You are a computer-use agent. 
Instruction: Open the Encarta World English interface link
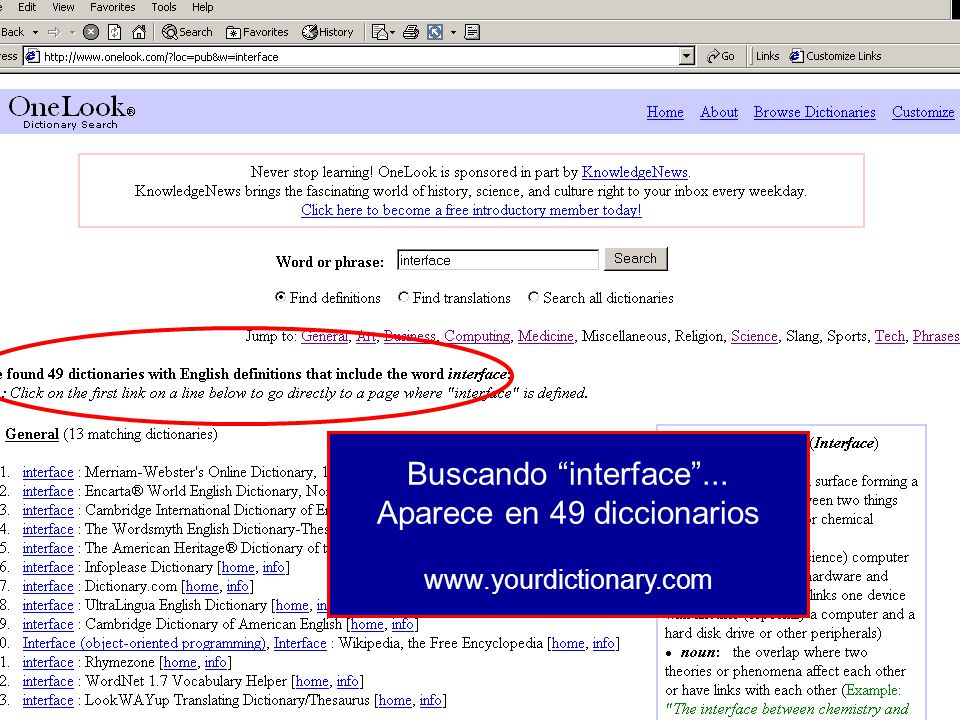tap(48, 491)
